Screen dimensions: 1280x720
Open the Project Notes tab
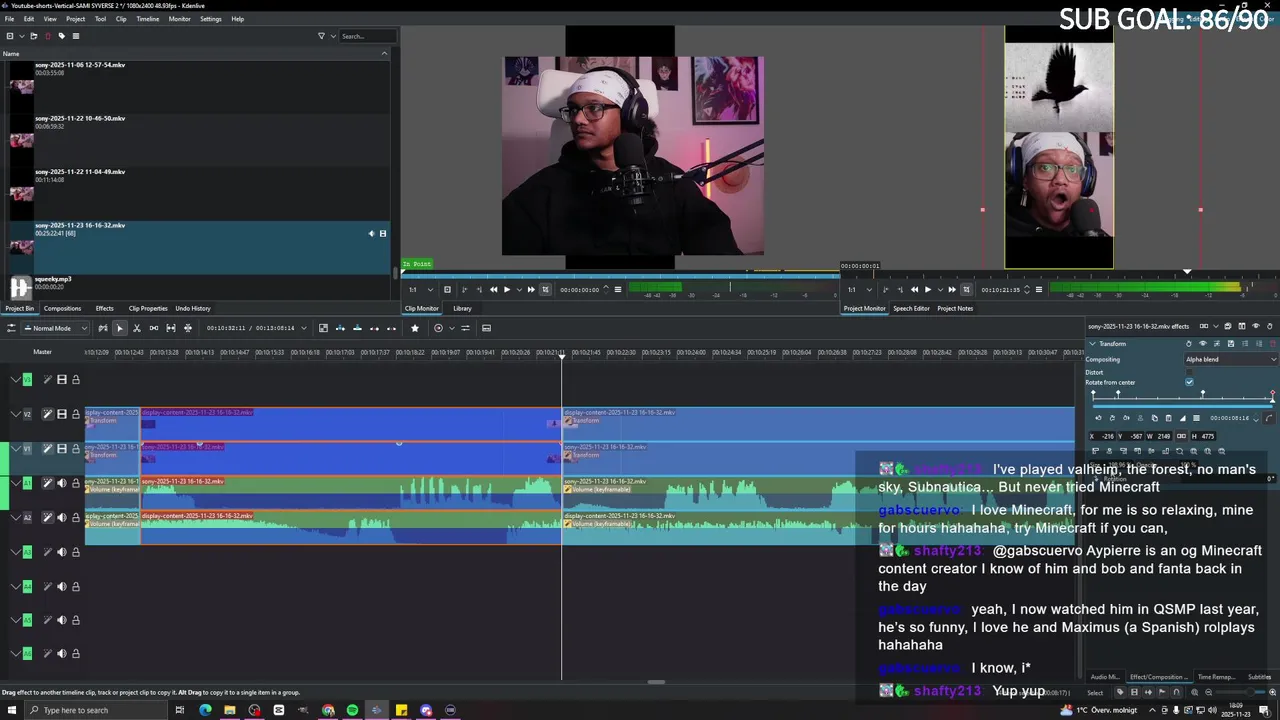point(955,308)
